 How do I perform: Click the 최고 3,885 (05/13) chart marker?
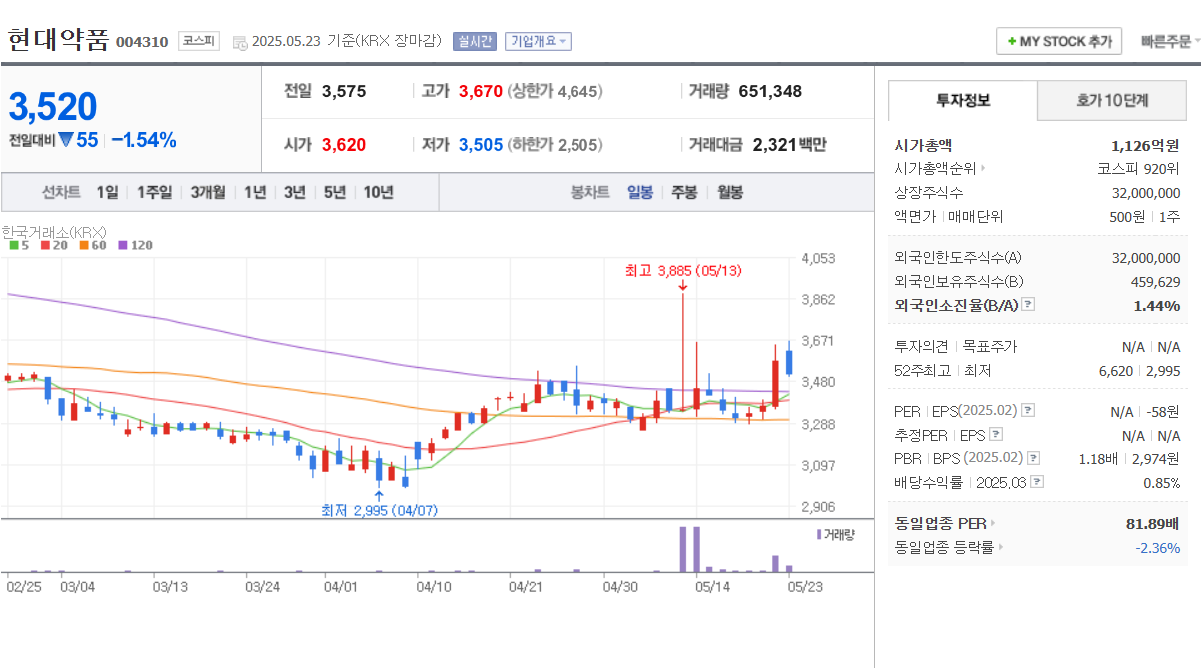point(683,270)
